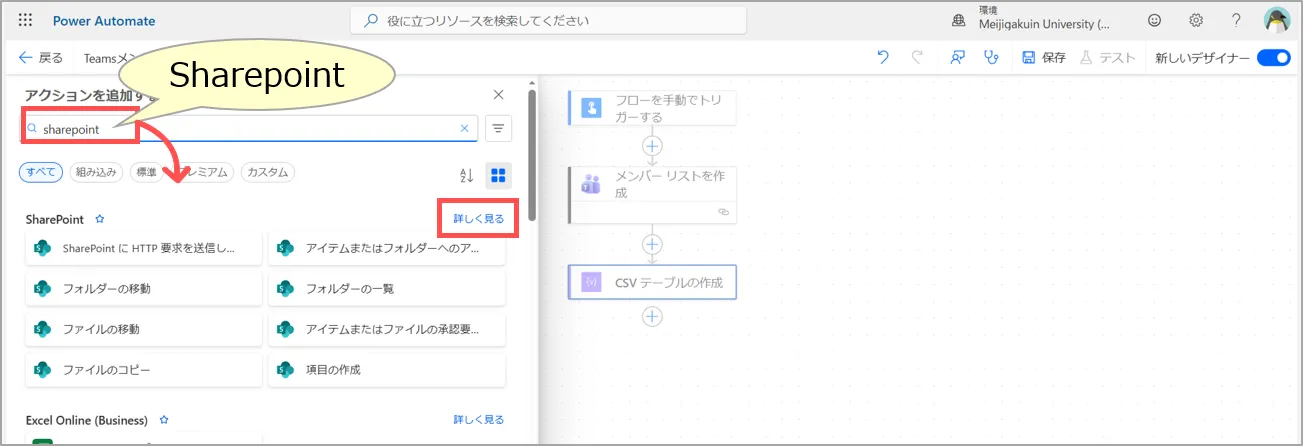
Task: Open the Copilot chat icon
Action: [957, 58]
